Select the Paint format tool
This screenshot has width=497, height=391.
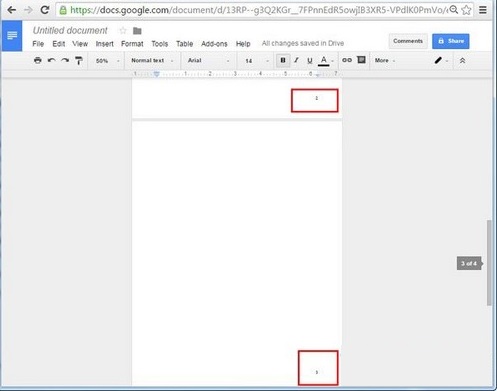pyautogui.click(x=79, y=60)
